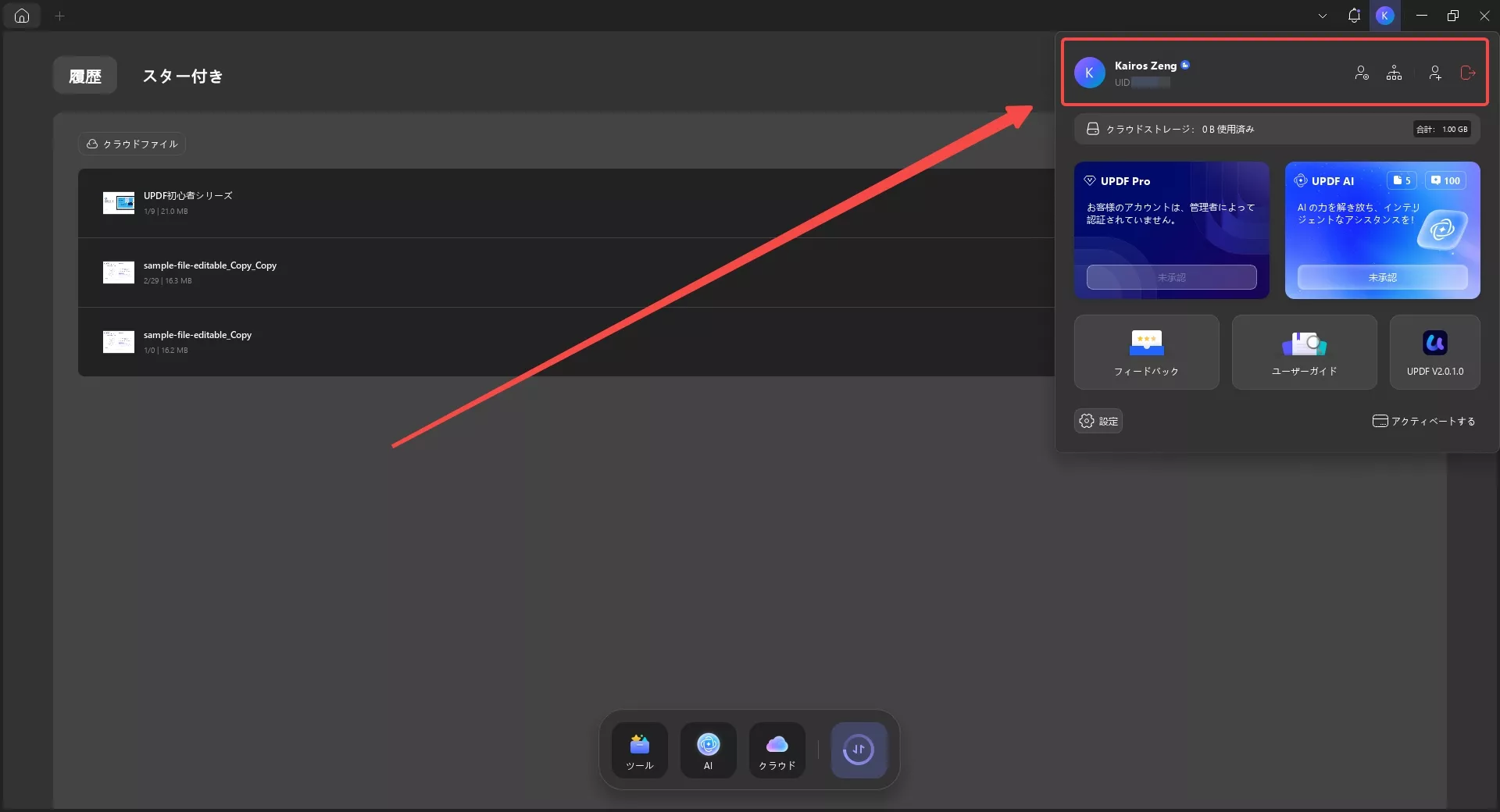Switch to the 履歴 history tab
The height and width of the screenshot is (812, 1500).
[x=85, y=76]
